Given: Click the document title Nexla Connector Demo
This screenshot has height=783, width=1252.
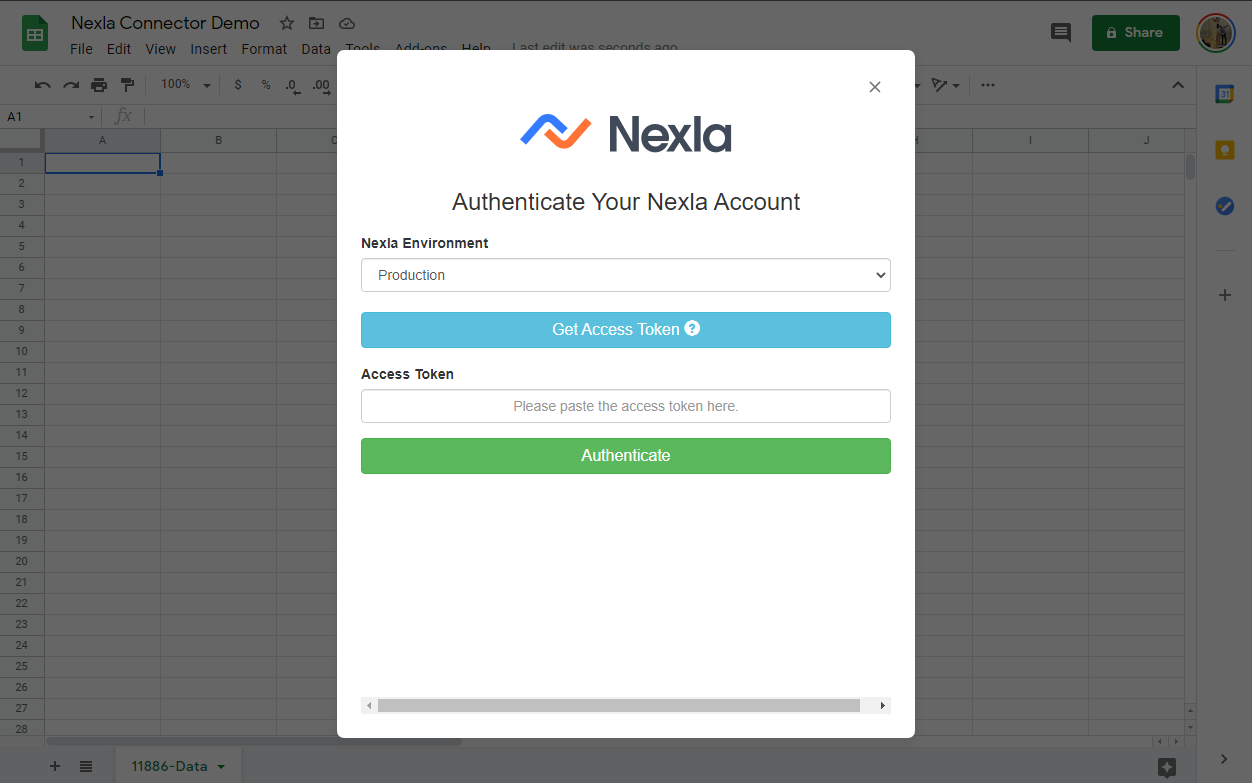Looking at the screenshot, I should (165, 23).
